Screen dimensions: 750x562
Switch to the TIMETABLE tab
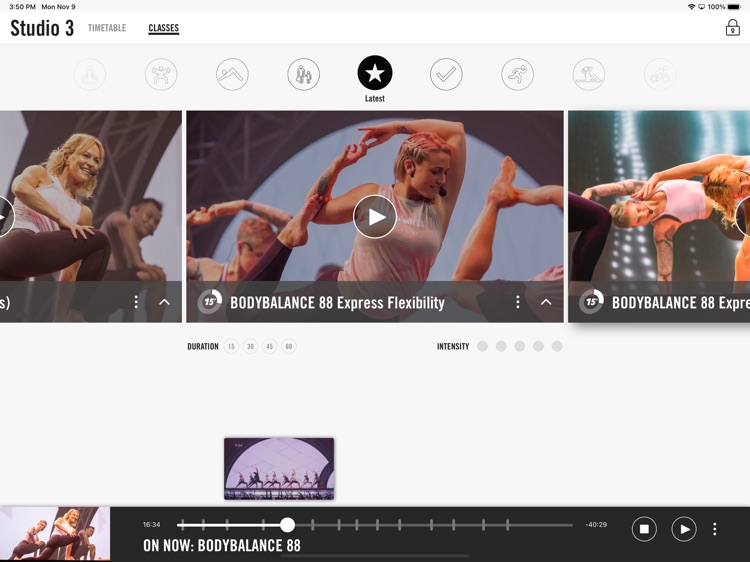pos(107,28)
